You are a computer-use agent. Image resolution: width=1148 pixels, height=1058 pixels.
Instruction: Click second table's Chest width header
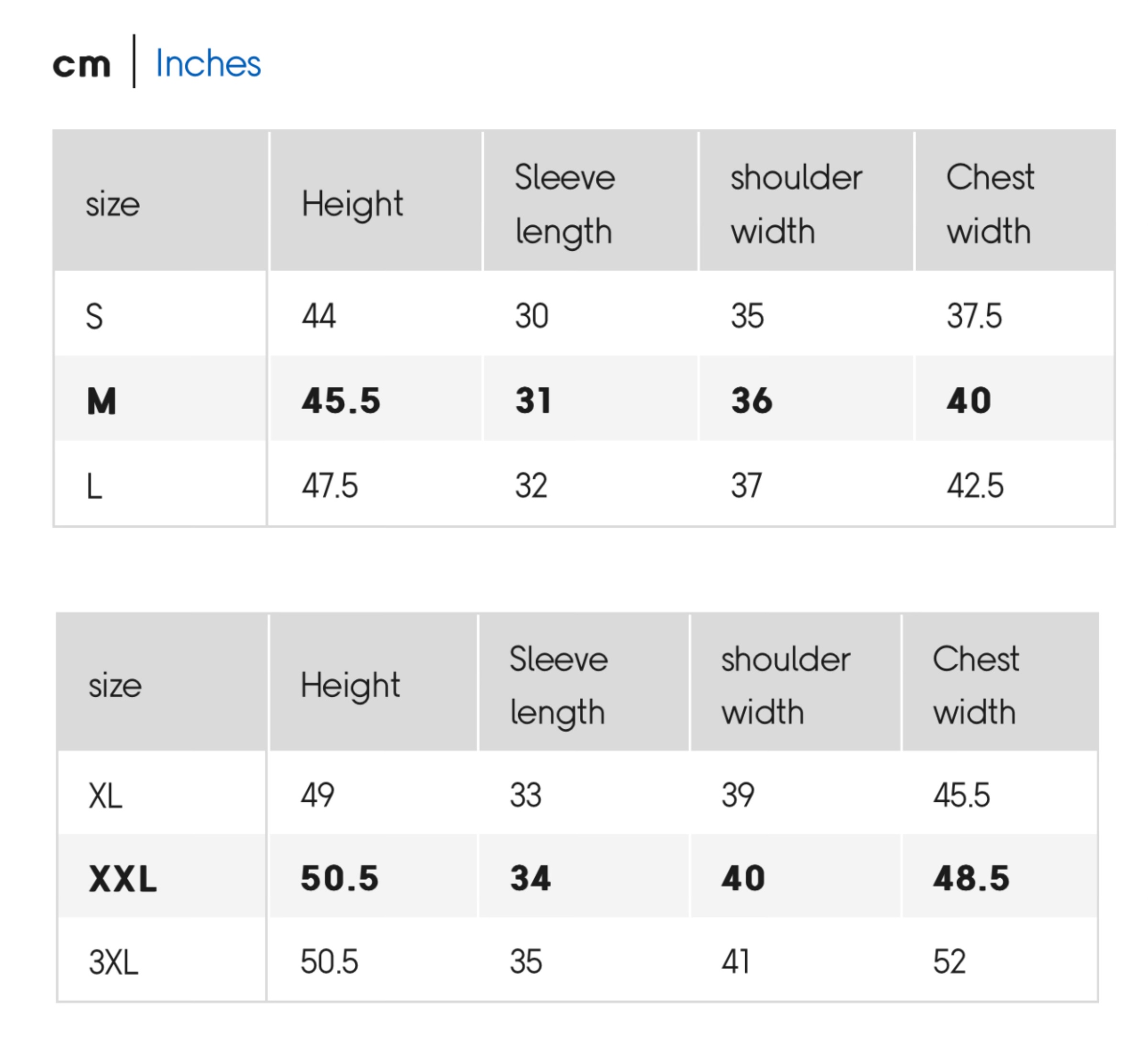[976, 686]
